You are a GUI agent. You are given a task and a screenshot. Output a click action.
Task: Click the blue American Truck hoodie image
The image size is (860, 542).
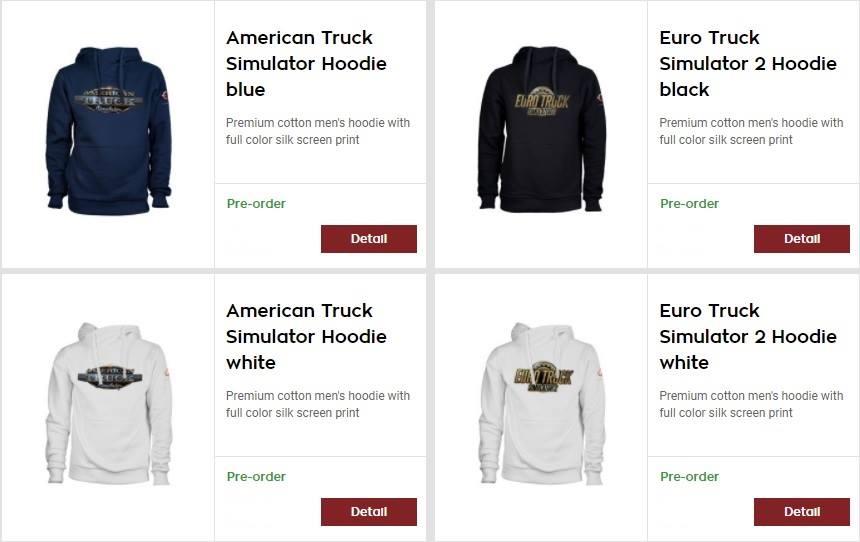tap(109, 130)
